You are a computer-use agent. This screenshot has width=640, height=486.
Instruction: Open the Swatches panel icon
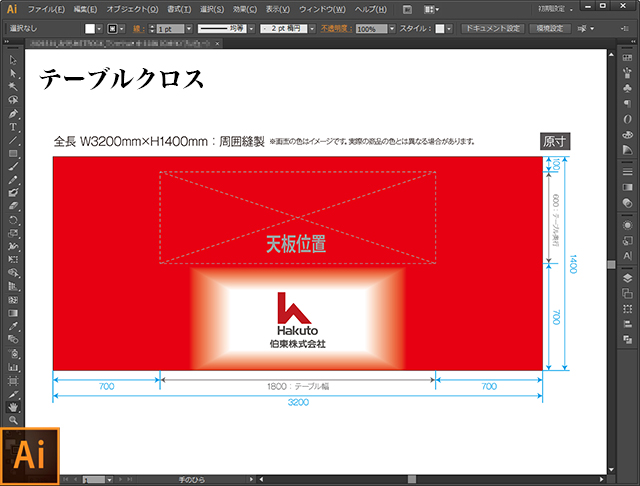click(627, 58)
